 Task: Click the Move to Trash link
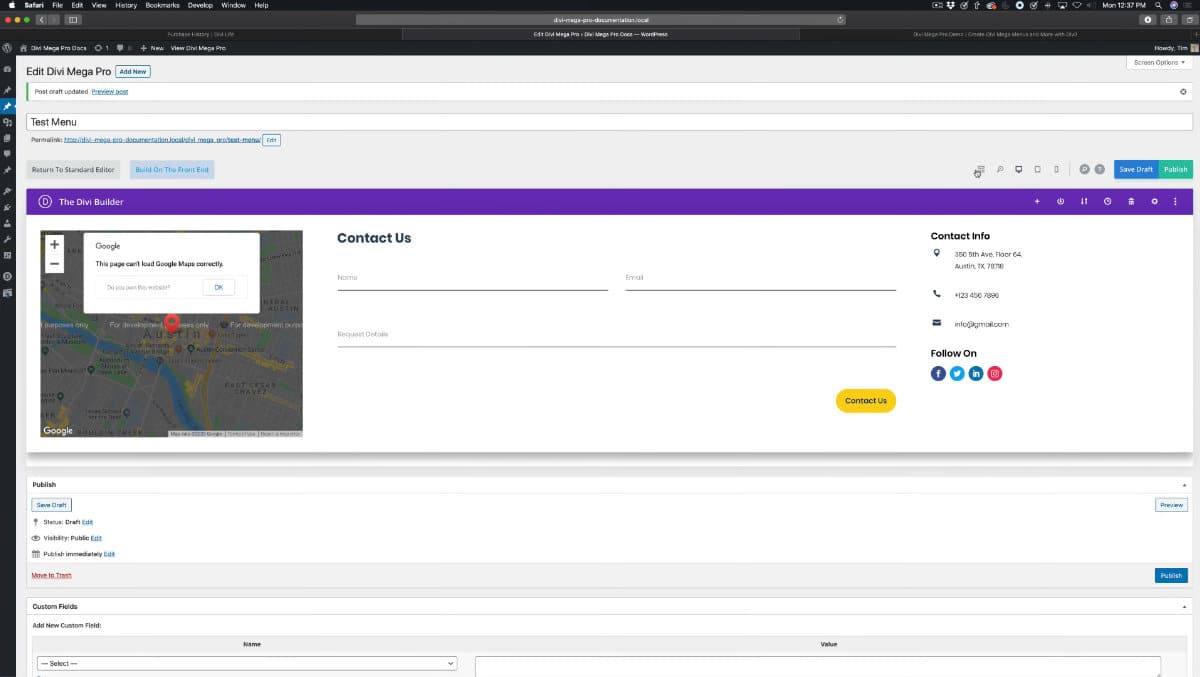tap(52, 575)
